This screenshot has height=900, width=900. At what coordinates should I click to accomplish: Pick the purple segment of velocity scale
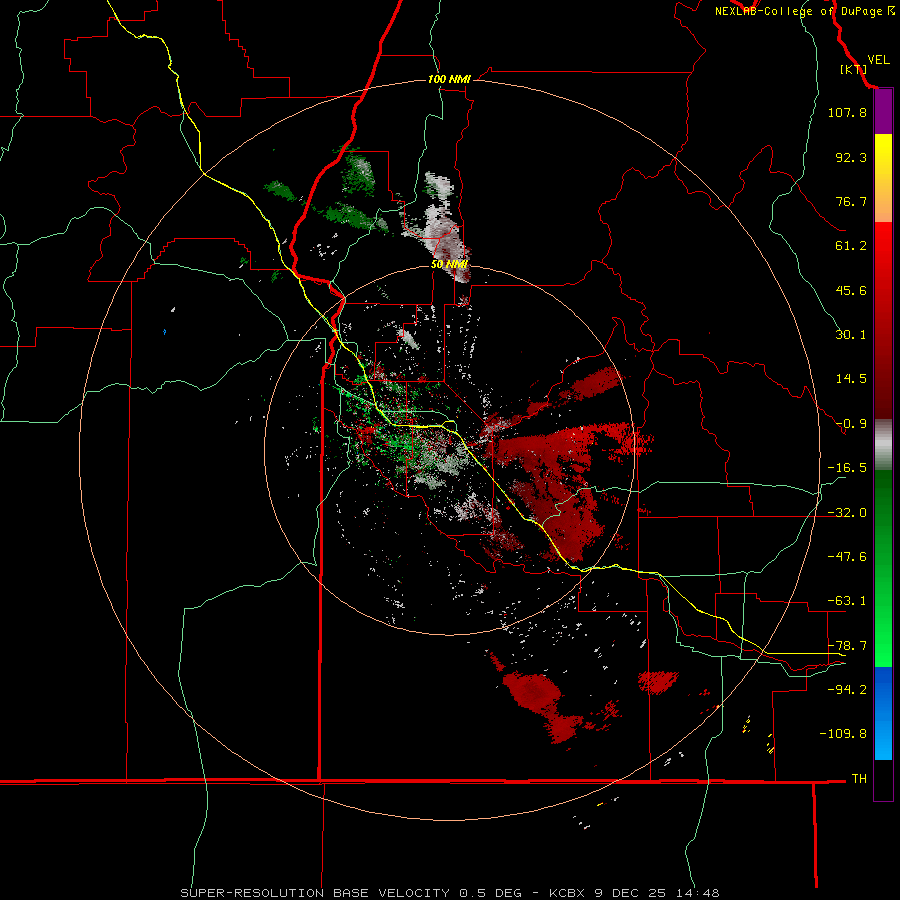[x=883, y=112]
